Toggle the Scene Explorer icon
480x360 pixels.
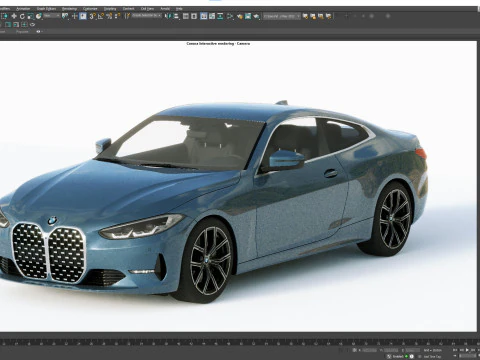(186, 16)
